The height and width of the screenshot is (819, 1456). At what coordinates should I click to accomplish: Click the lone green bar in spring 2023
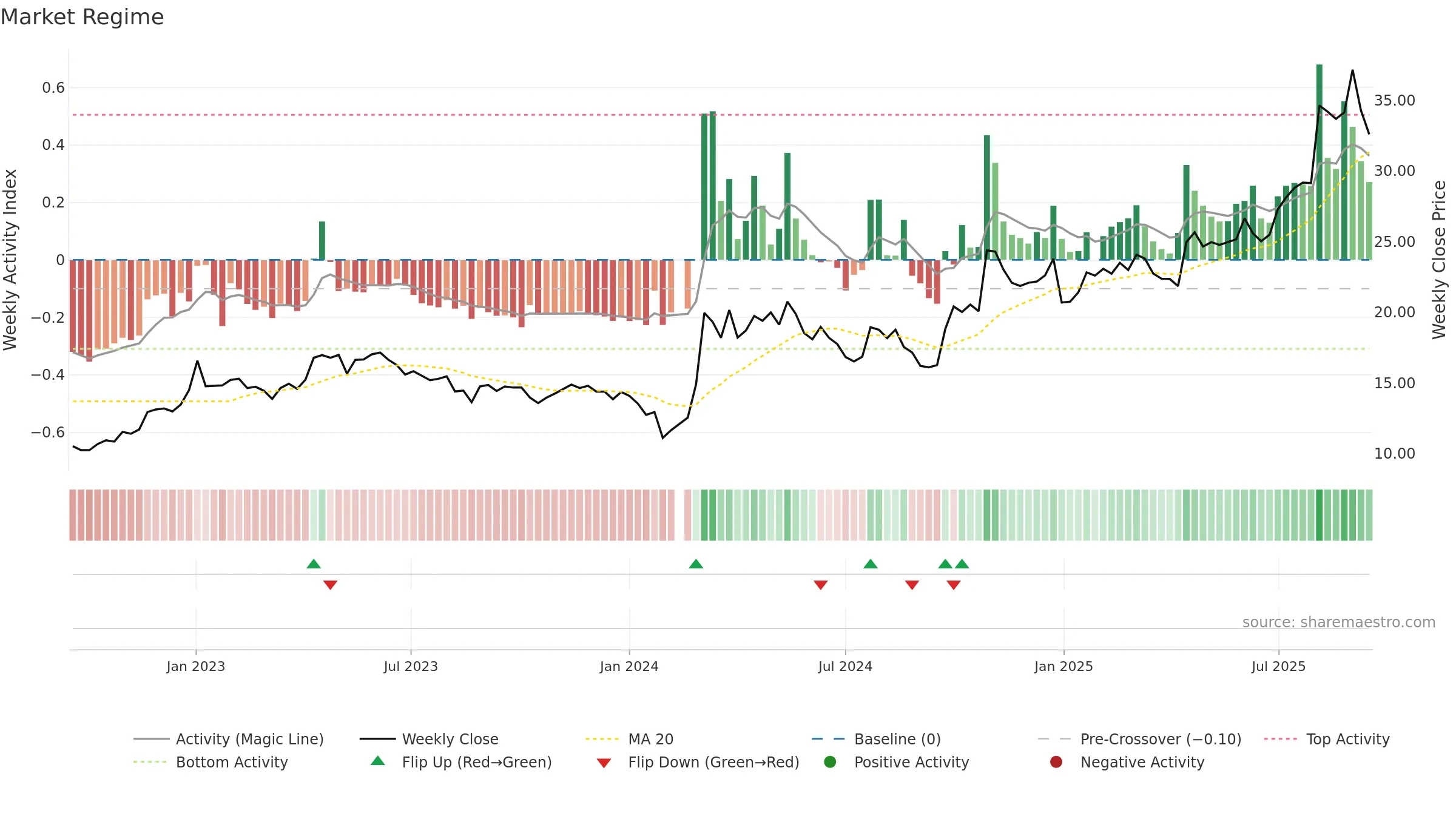click(322, 241)
